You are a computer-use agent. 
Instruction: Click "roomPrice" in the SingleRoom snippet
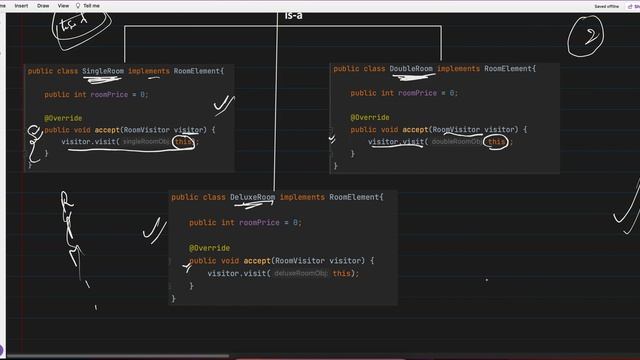(109, 94)
